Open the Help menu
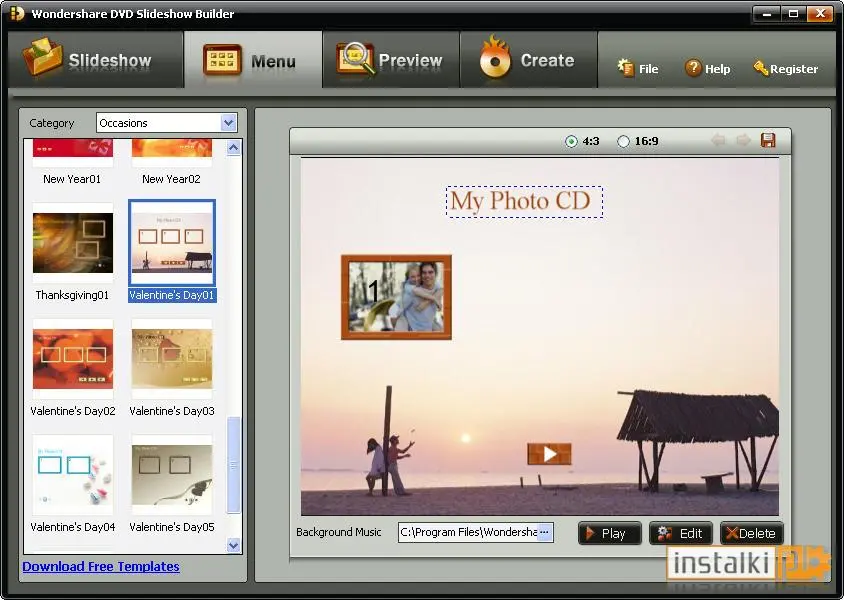This screenshot has height=600, width=844. [707, 68]
